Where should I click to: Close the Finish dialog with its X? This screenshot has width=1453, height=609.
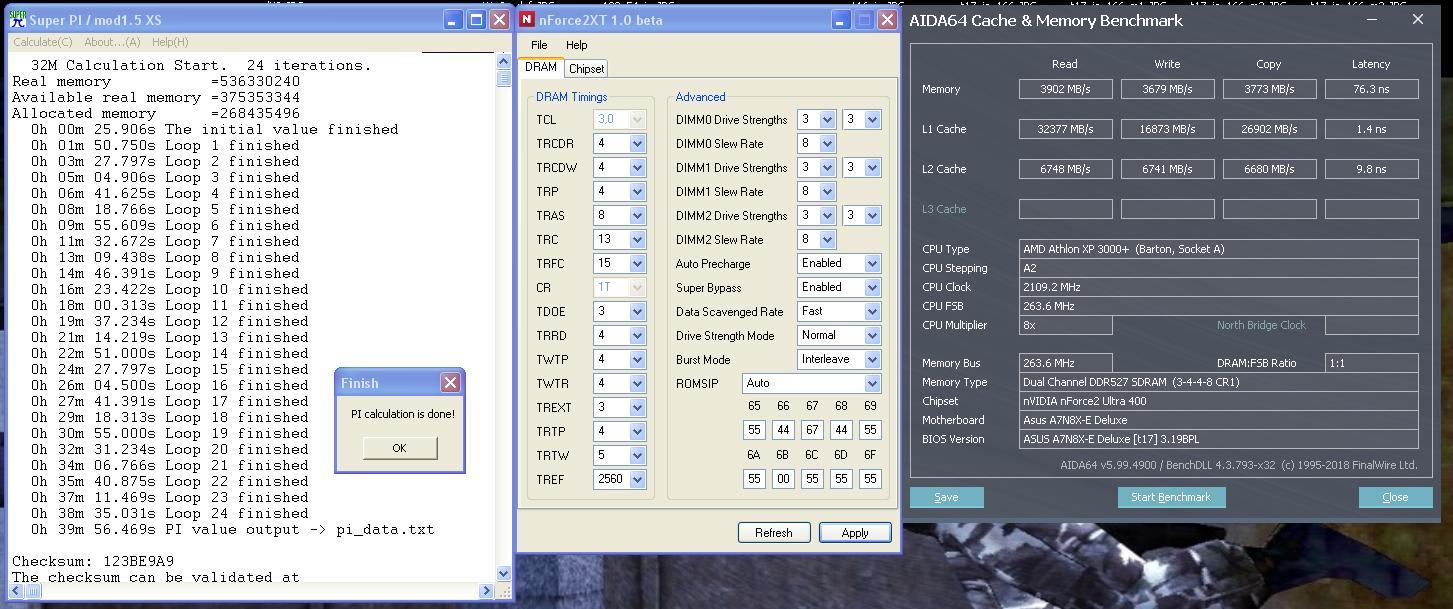click(450, 383)
